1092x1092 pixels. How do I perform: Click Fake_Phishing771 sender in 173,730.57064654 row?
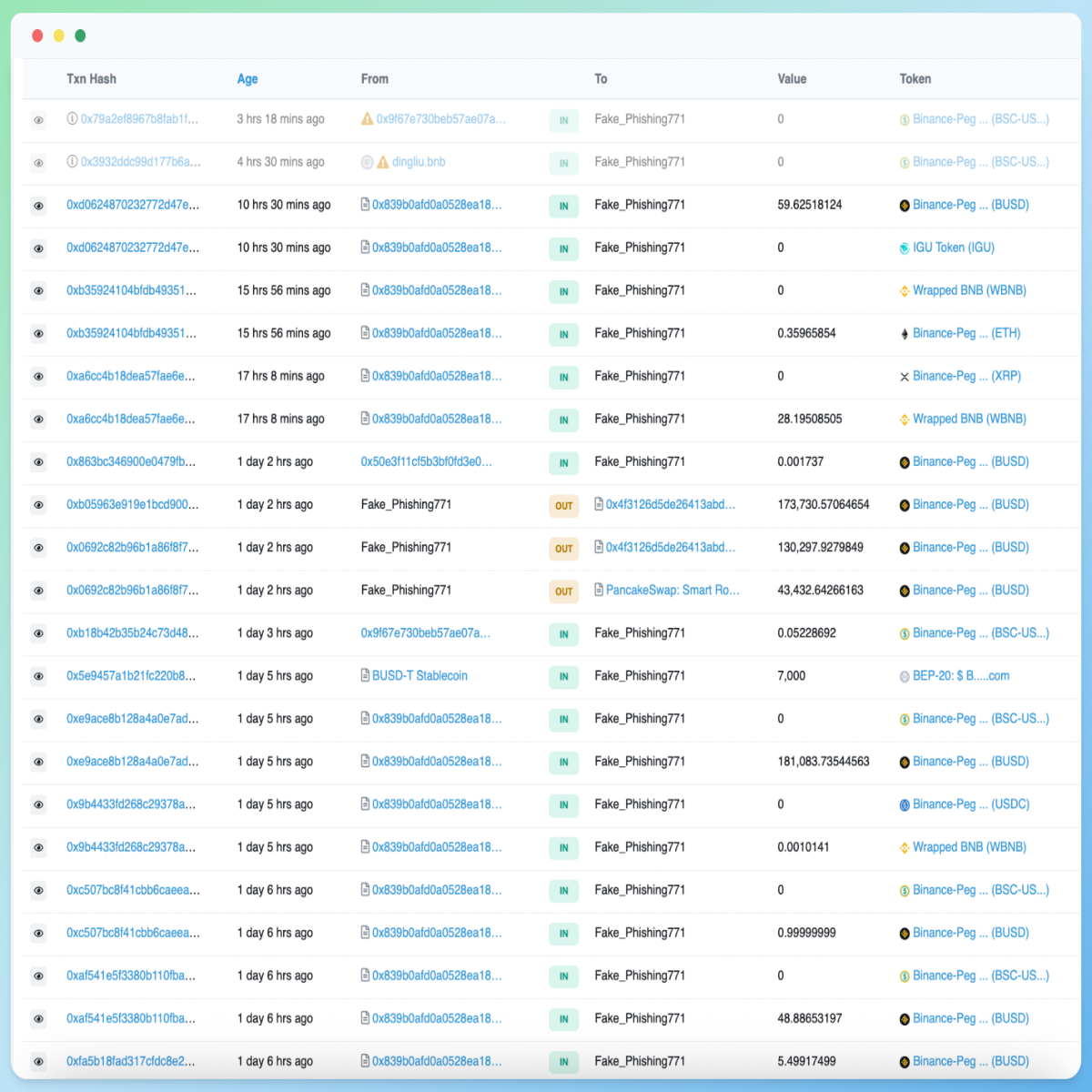[x=406, y=504]
